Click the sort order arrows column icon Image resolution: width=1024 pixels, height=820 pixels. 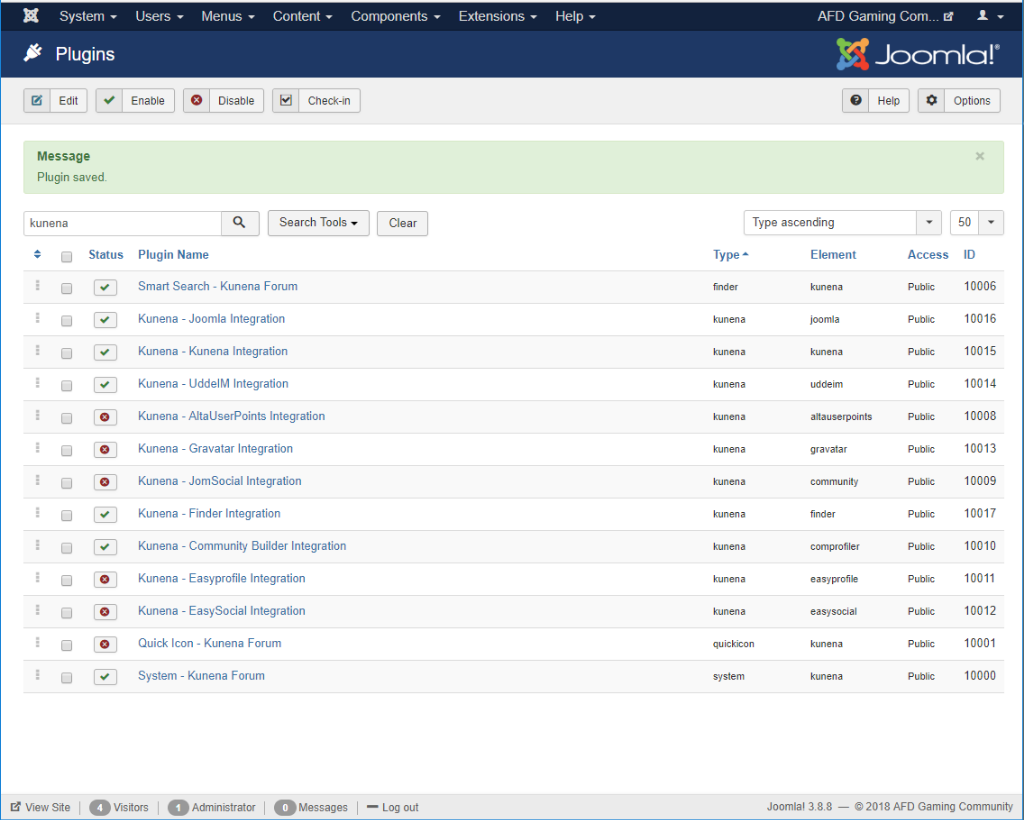38,255
